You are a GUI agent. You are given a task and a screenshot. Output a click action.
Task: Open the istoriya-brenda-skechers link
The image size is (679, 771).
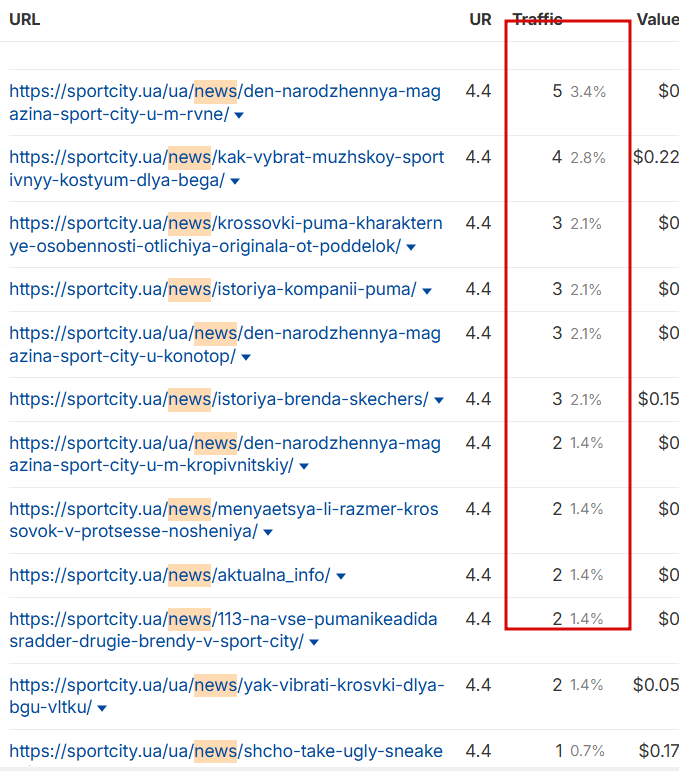click(219, 399)
